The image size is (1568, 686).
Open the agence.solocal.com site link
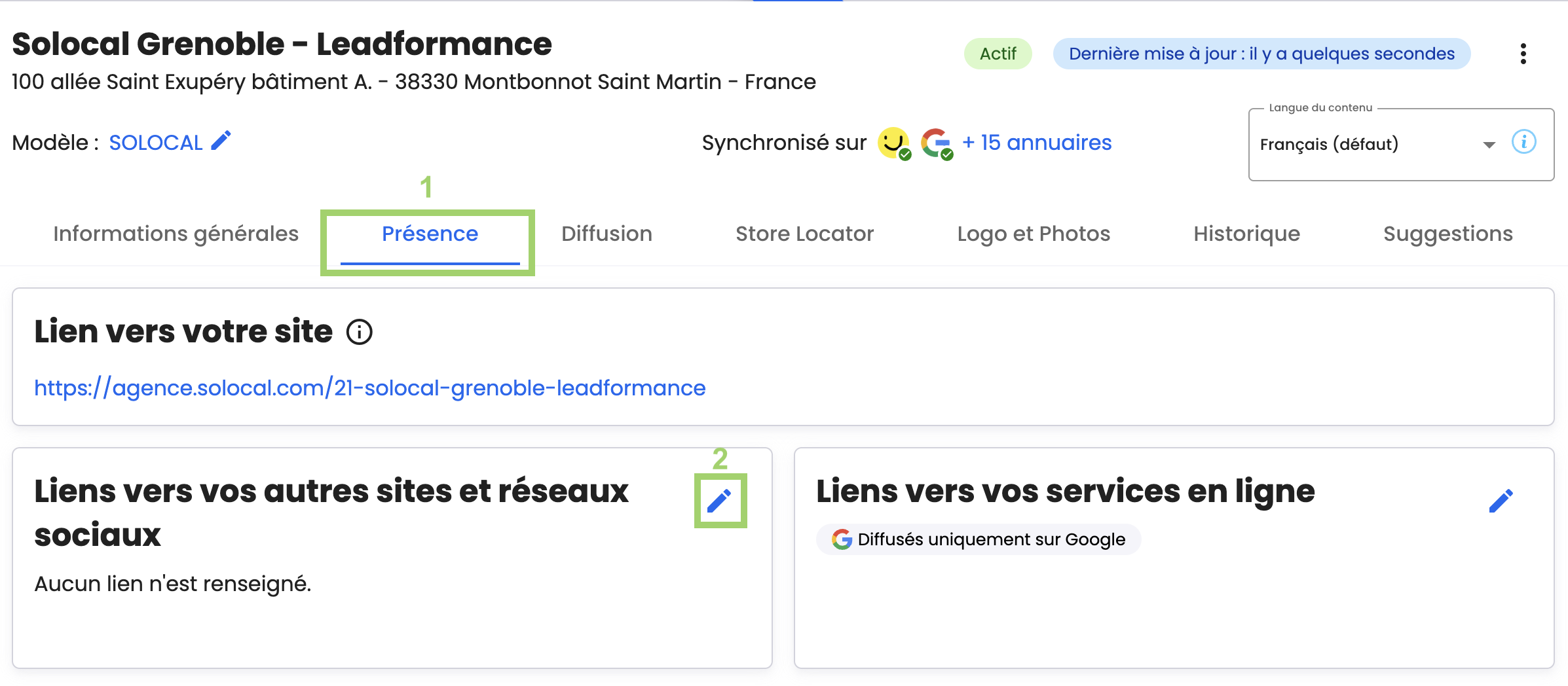369,388
